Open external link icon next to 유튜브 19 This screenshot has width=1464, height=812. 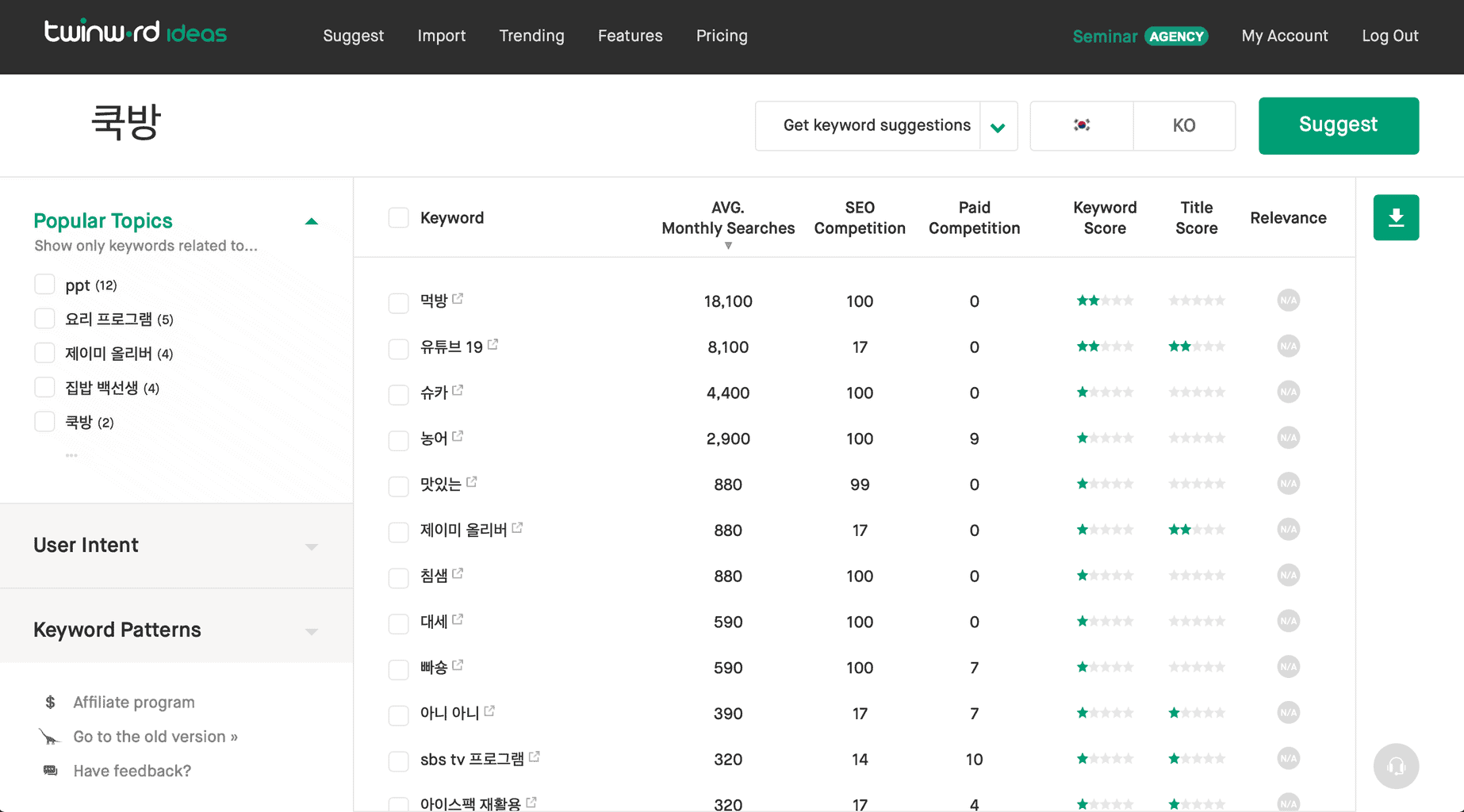click(492, 344)
